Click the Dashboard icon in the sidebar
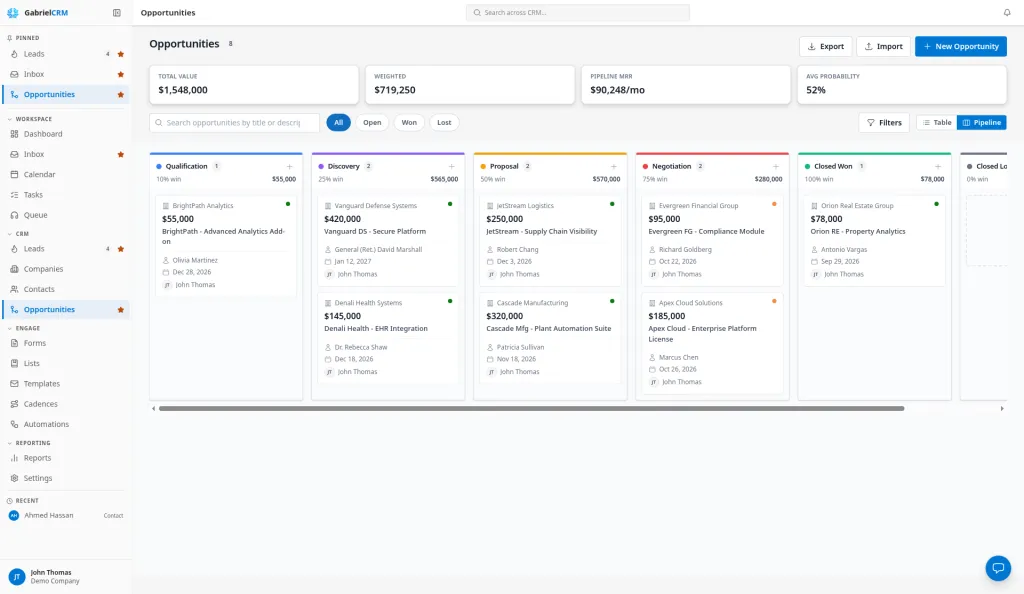The image size is (1024, 594). pyautogui.click(x=14, y=134)
